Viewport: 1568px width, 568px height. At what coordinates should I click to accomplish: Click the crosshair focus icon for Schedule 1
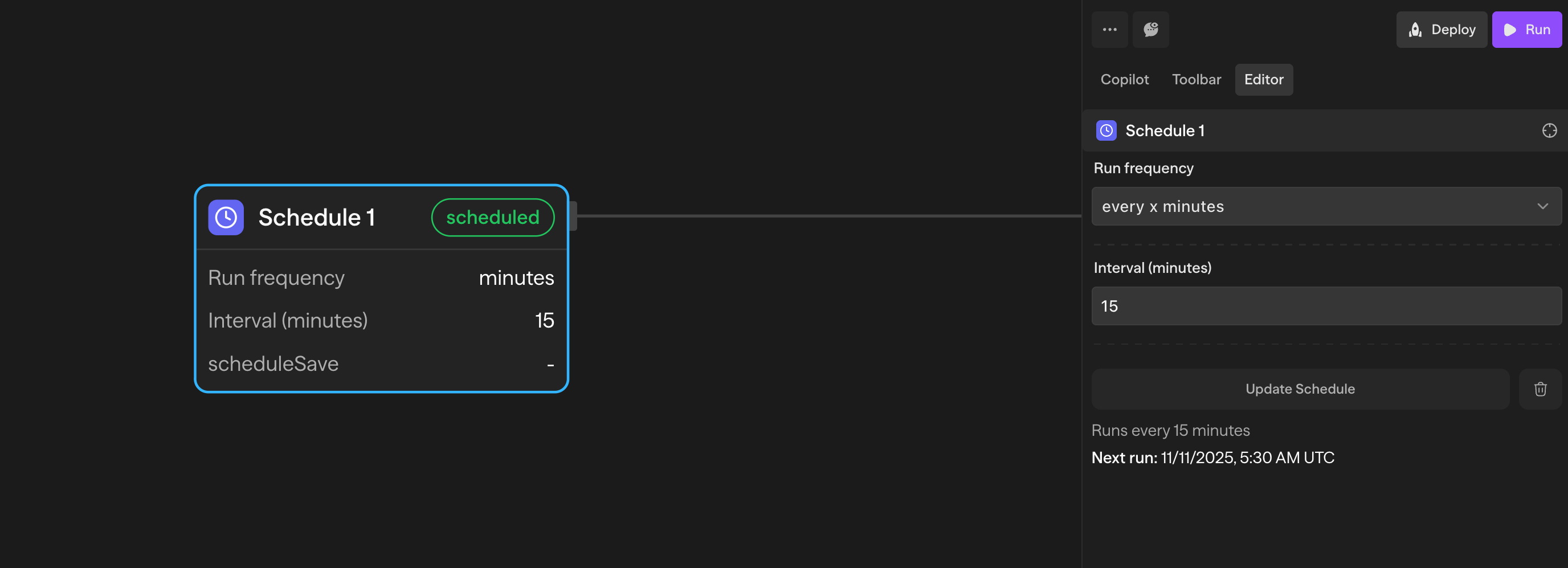pyautogui.click(x=1549, y=130)
